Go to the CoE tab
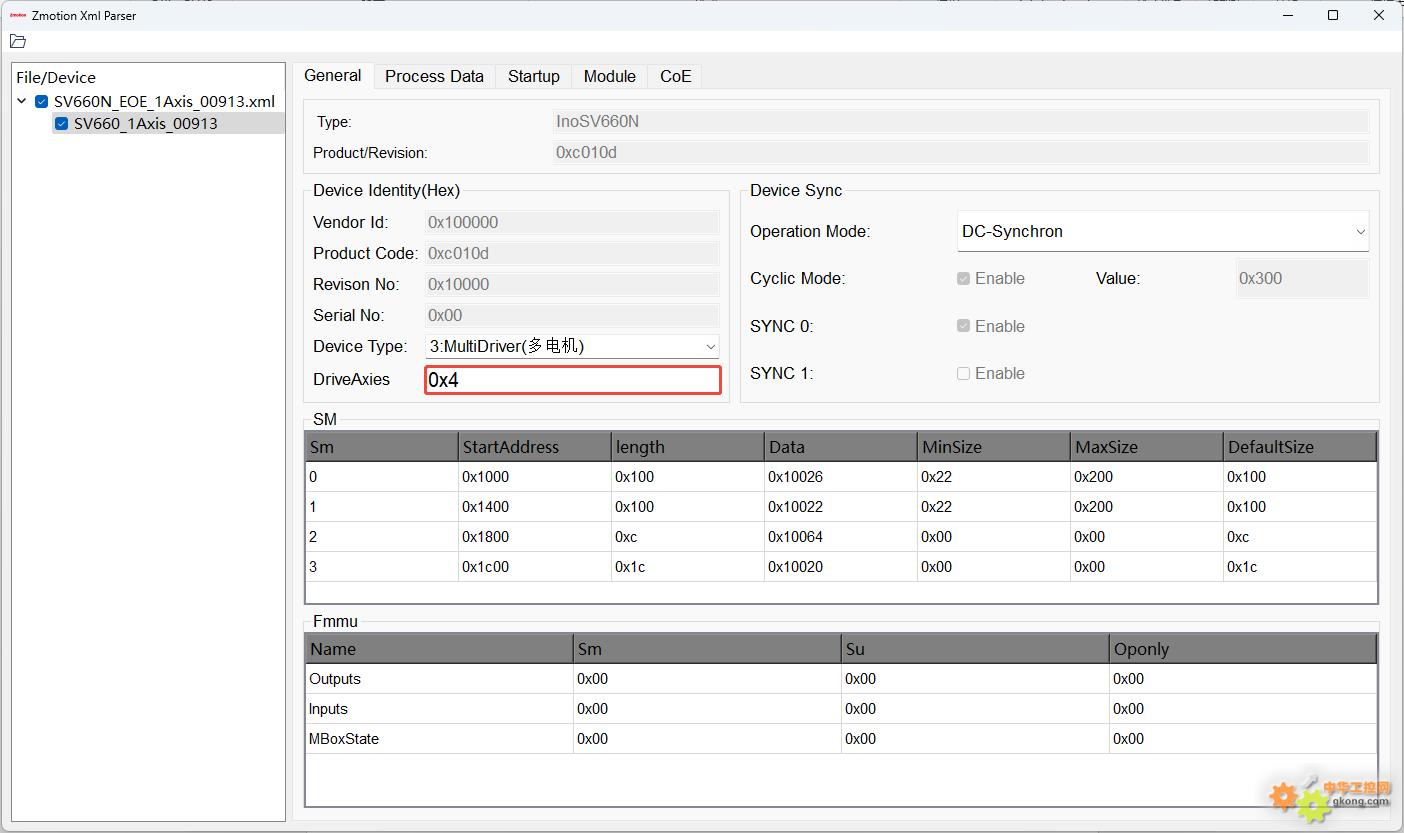Viewport: 1404px width, 833px height. tap(675, 76)
